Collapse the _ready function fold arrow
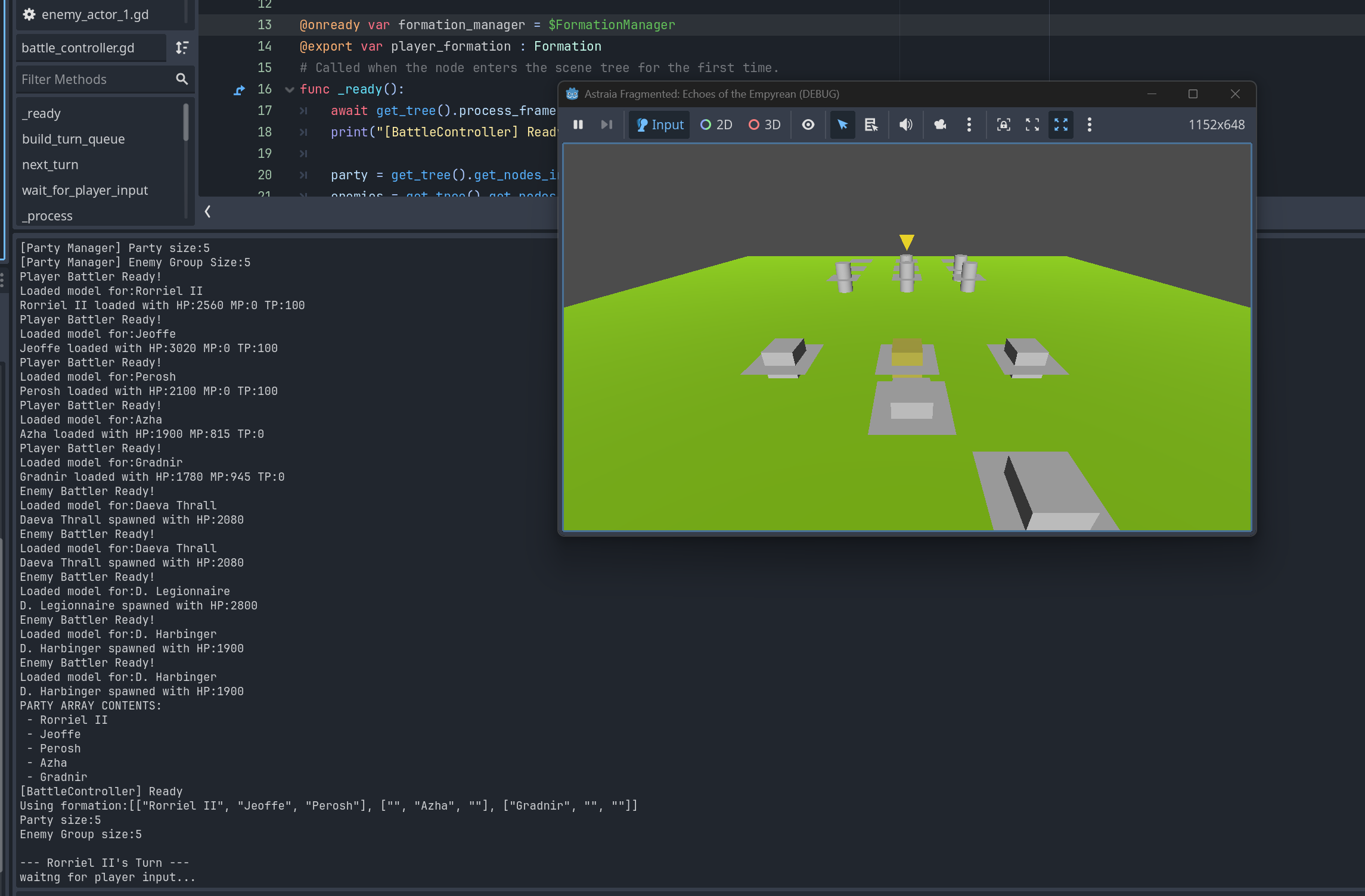Viewport: 1365px width, 896px height. (290, 89)
